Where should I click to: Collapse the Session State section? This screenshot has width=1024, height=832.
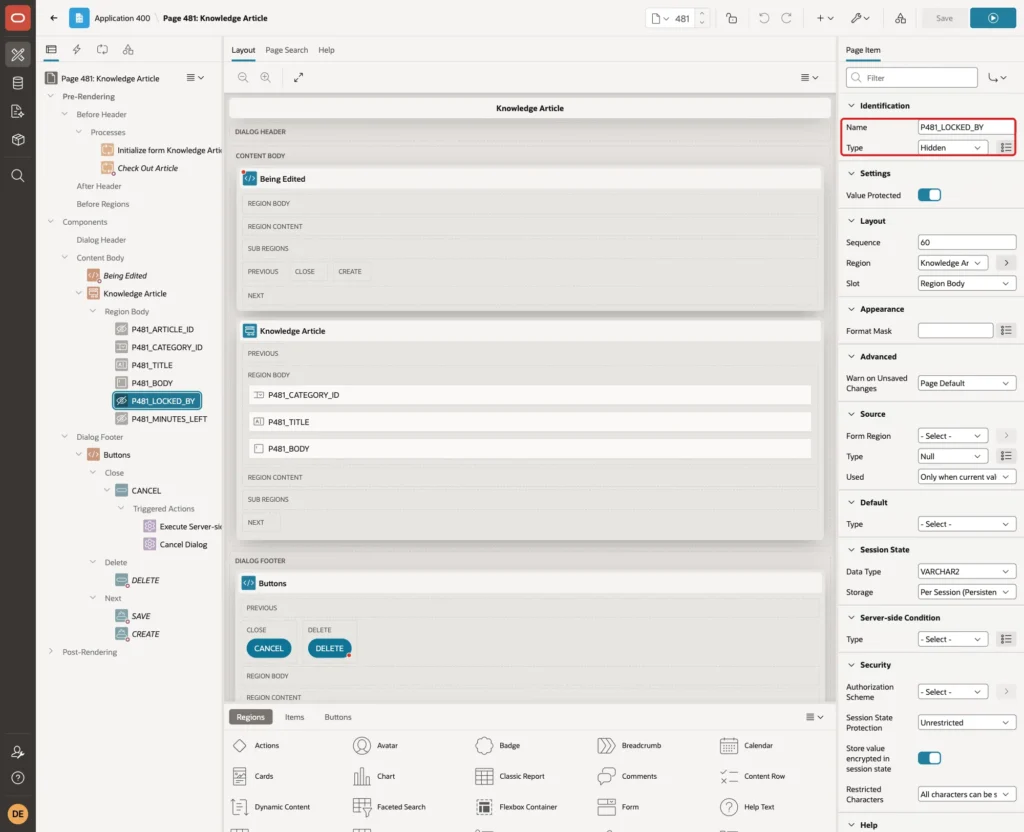point(851,550)
